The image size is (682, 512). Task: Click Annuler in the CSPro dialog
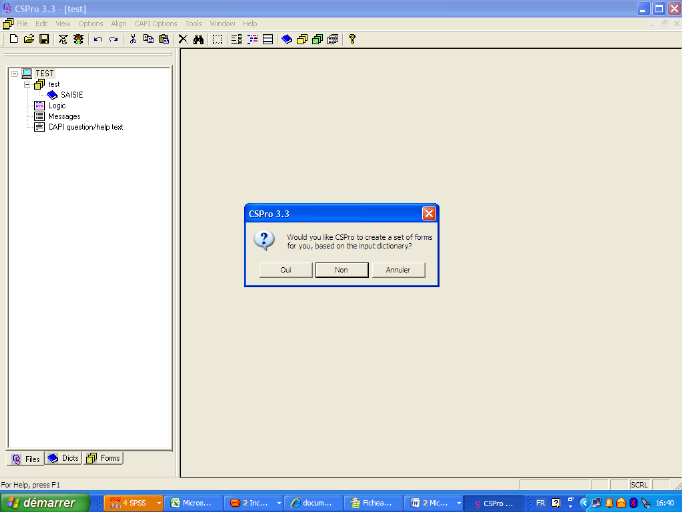pyautogui.click(x=398, y=270)
